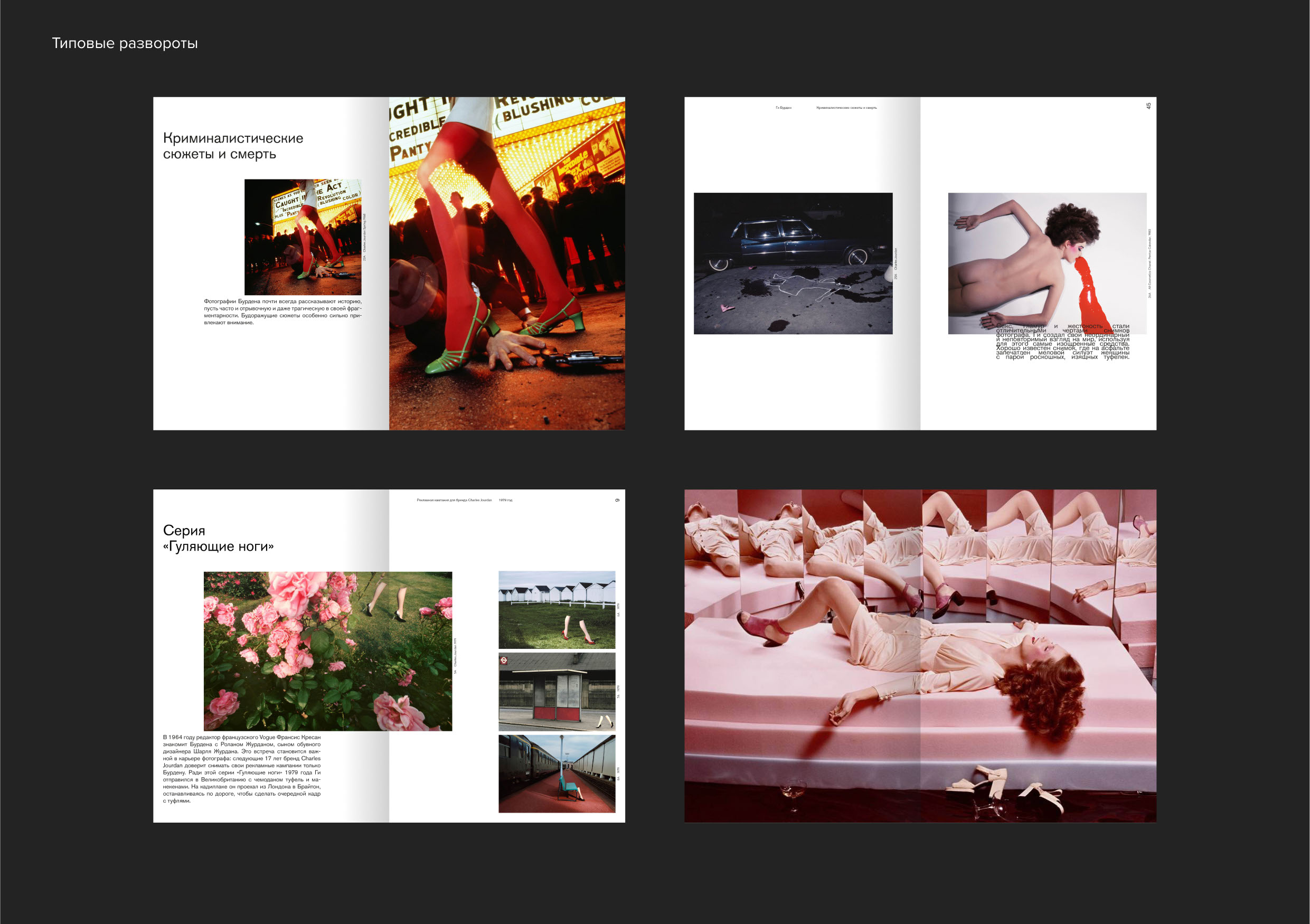Click page number 45 in the corner
Image resolution: width=1310 pixels, height=924 pixels.
pyautogui.click(x=1148, y=106)
